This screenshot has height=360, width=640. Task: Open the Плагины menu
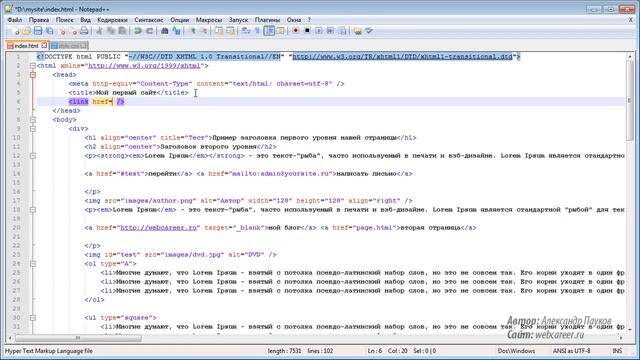(267, 20)
